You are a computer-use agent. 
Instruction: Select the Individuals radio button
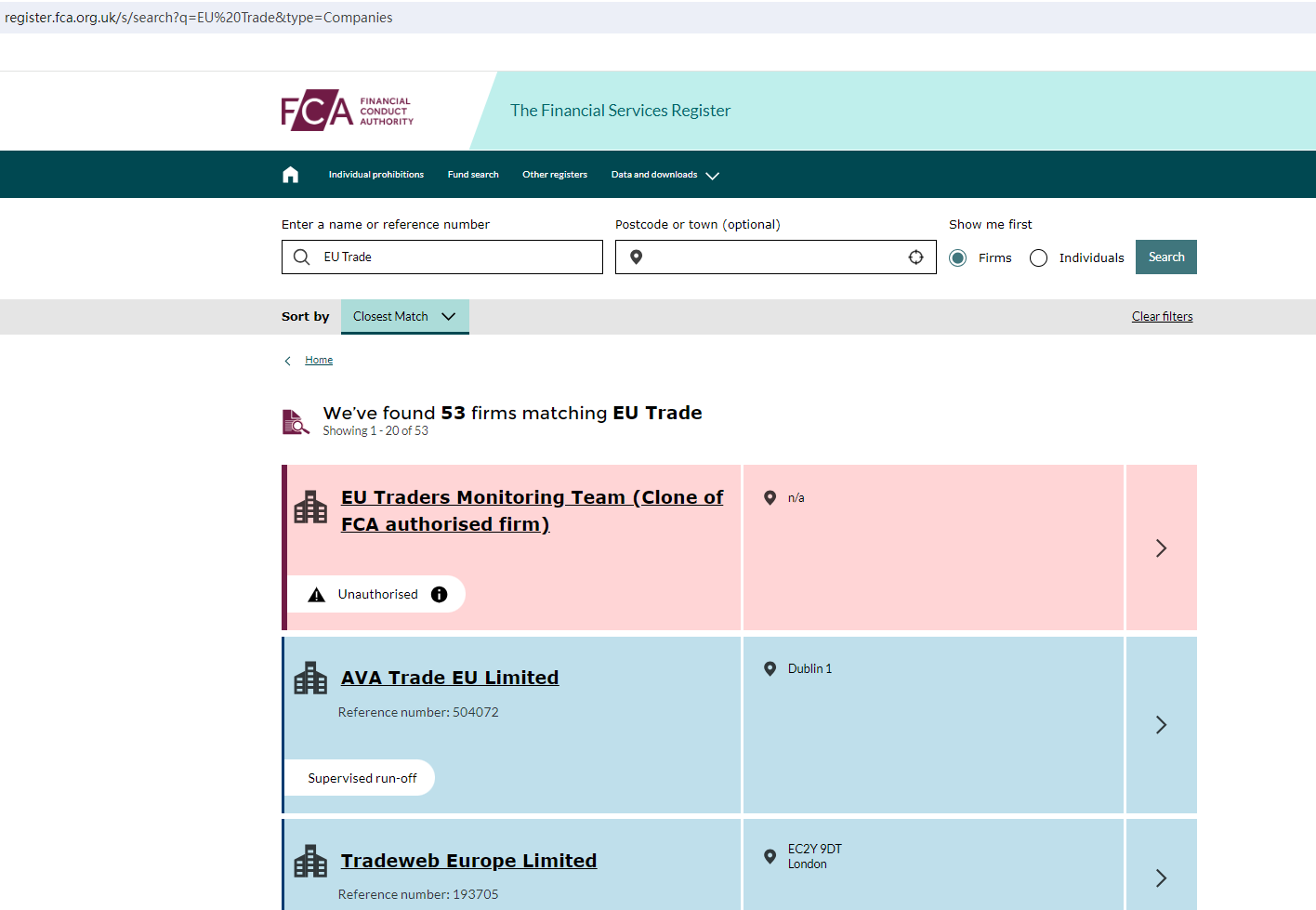(x=1039, y=258)
